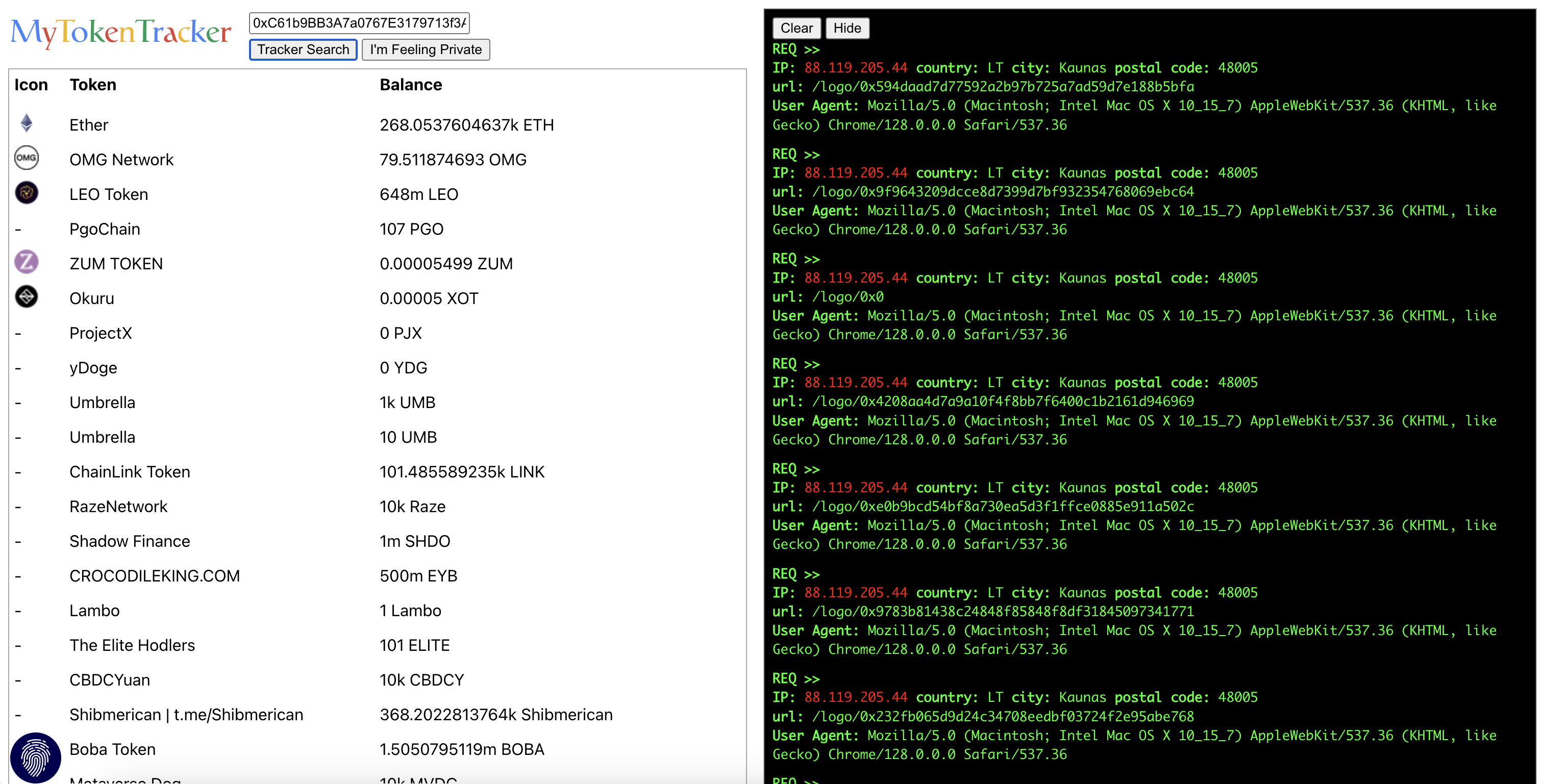Select The Elite Hodlers token name

click(132, 646)
